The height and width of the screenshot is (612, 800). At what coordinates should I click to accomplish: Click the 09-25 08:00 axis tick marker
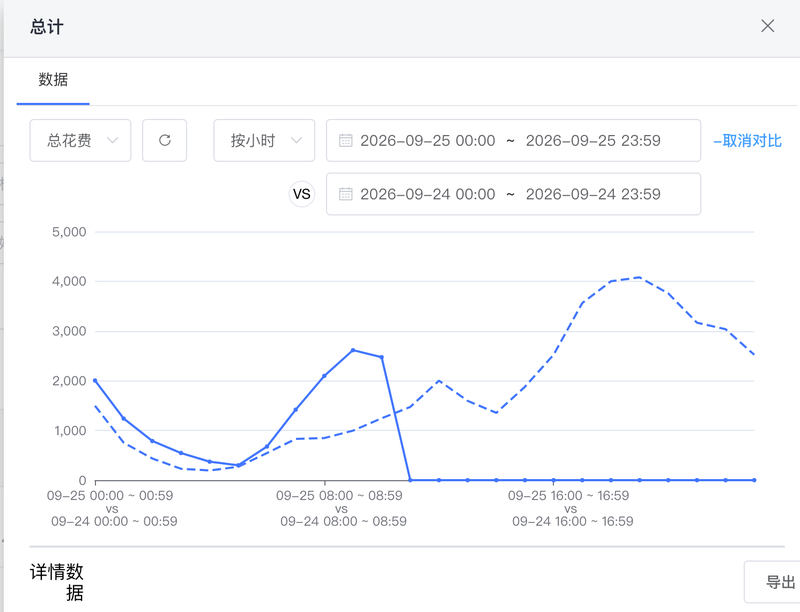click(x=324, y=482)
